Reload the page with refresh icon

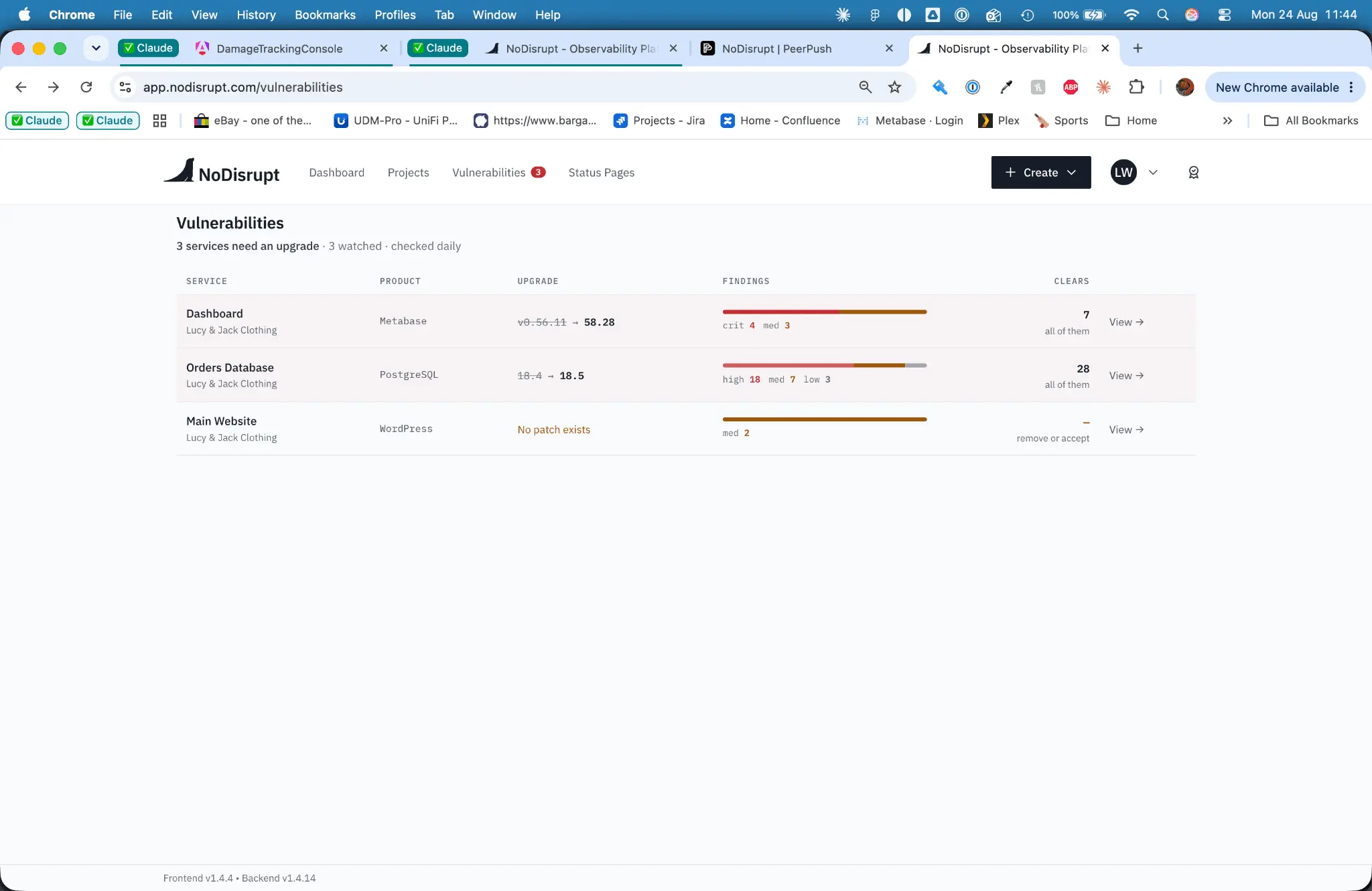tap(86, 87)
